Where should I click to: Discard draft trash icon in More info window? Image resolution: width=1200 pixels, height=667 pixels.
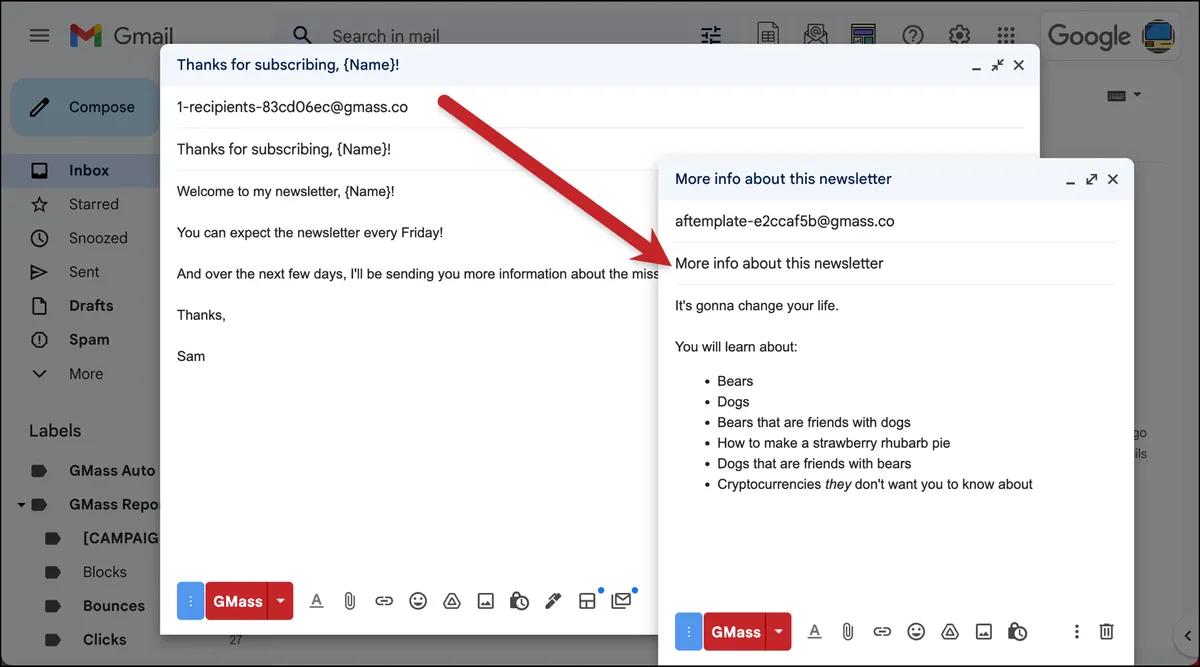1107,632
